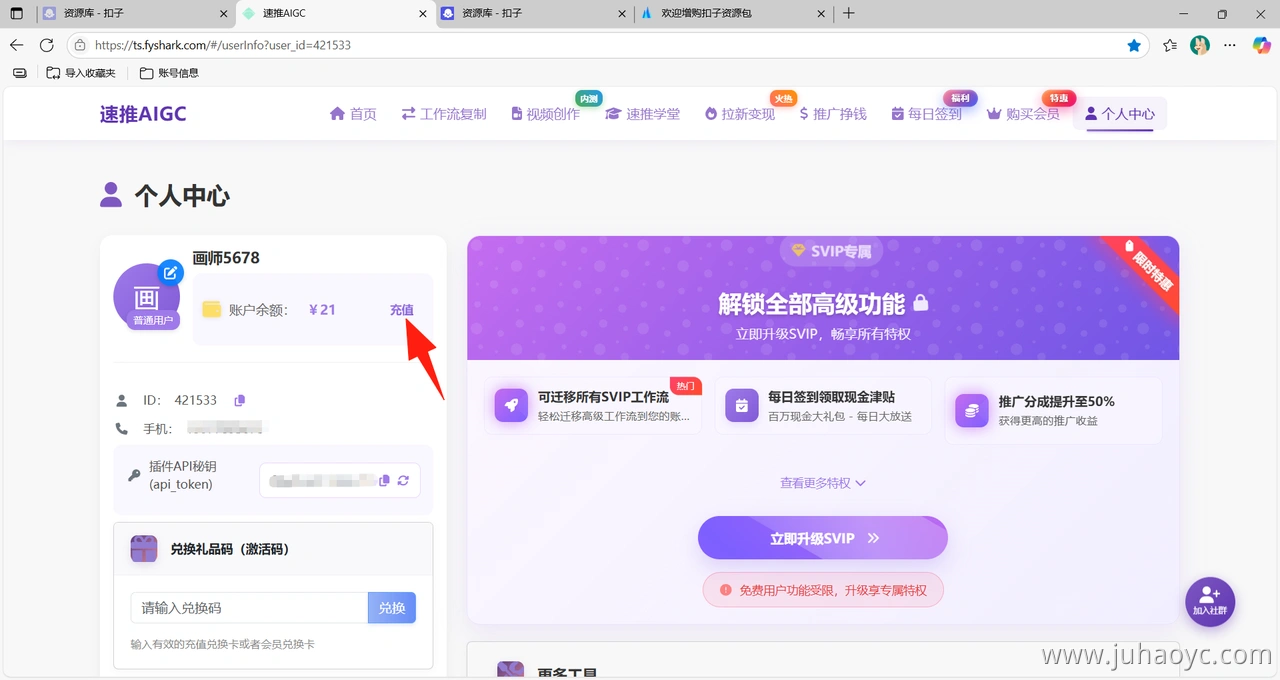This screenshot has width=1280, height=680.
Task: Open the 导入收藏夹 bookmark item
Action: [81, 73]
